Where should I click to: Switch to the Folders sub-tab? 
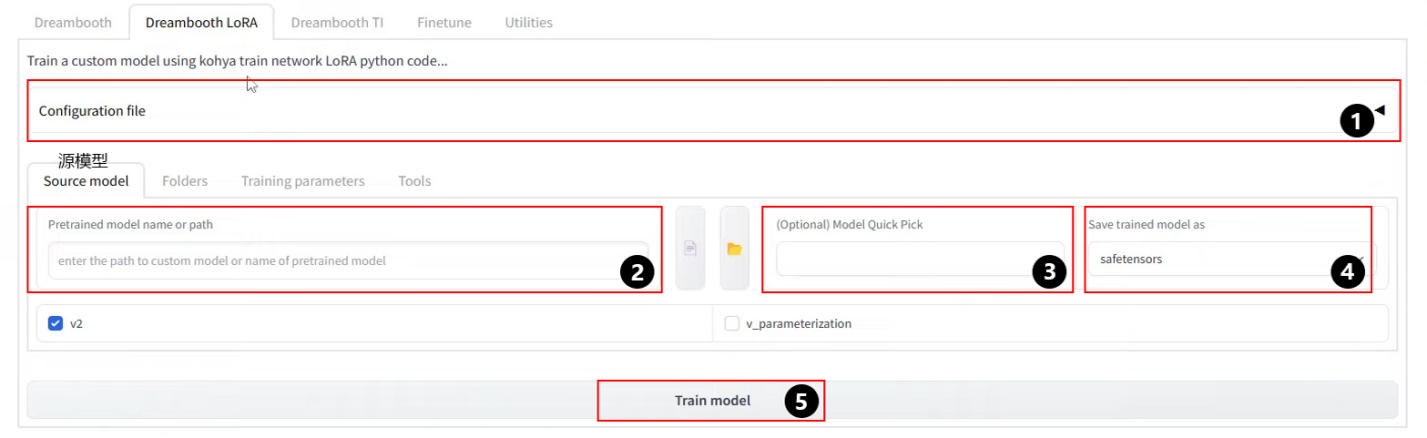click(185, 181)
